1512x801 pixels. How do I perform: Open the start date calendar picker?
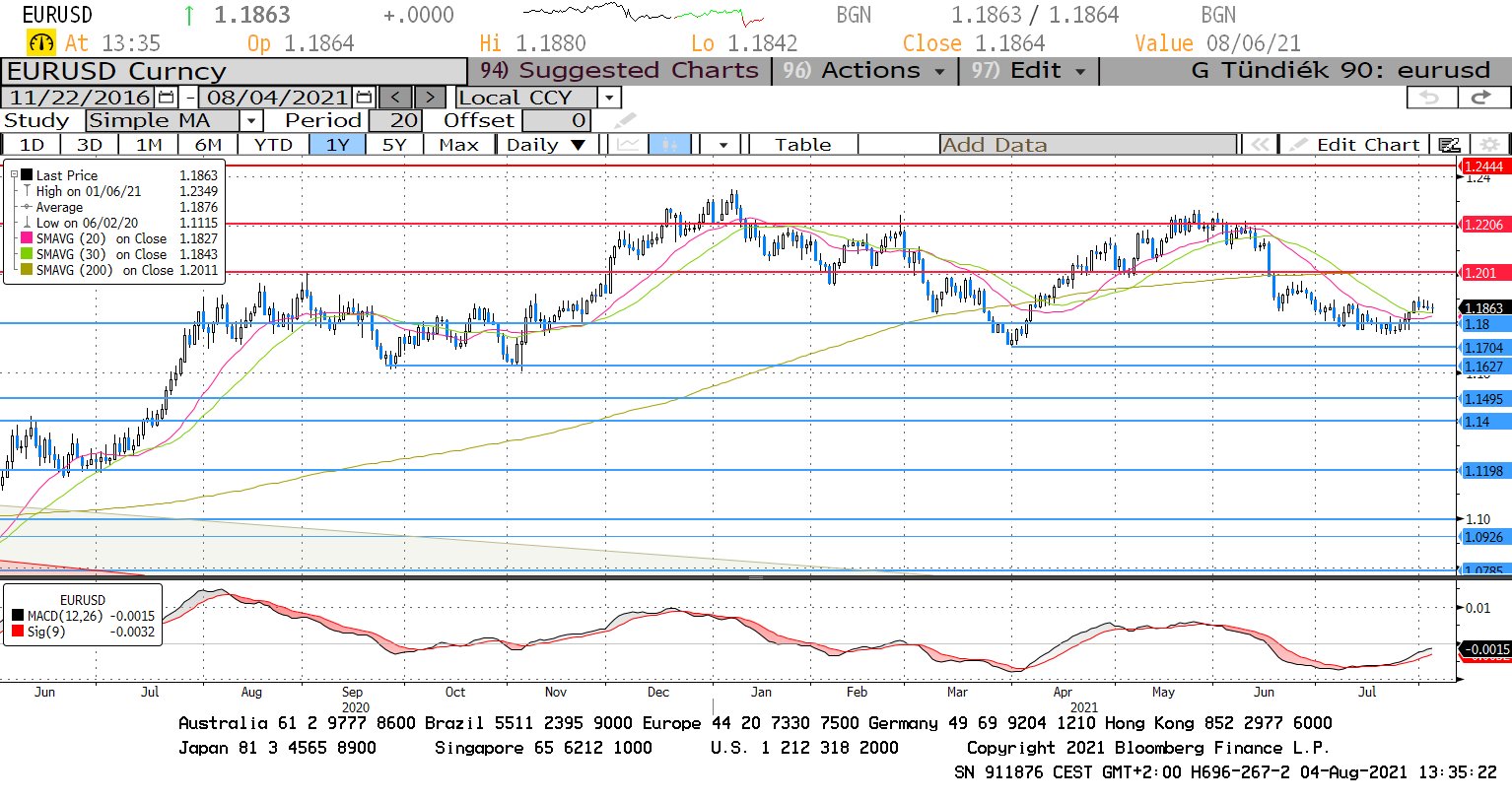[x=166, y=98]
